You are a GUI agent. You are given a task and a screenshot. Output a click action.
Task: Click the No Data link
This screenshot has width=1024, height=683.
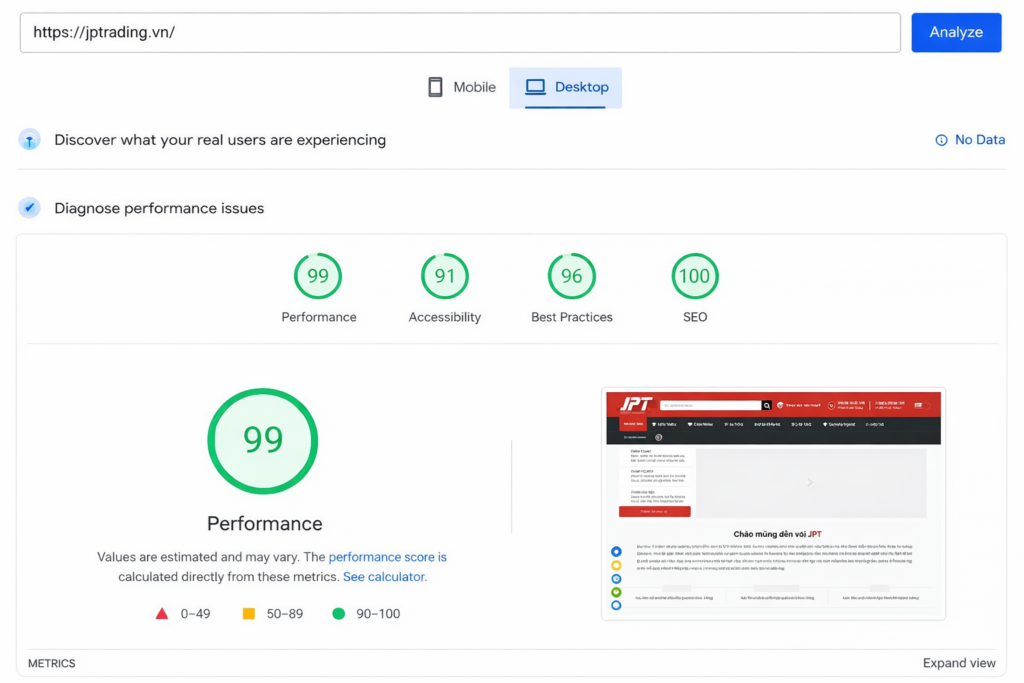[979, 140]
